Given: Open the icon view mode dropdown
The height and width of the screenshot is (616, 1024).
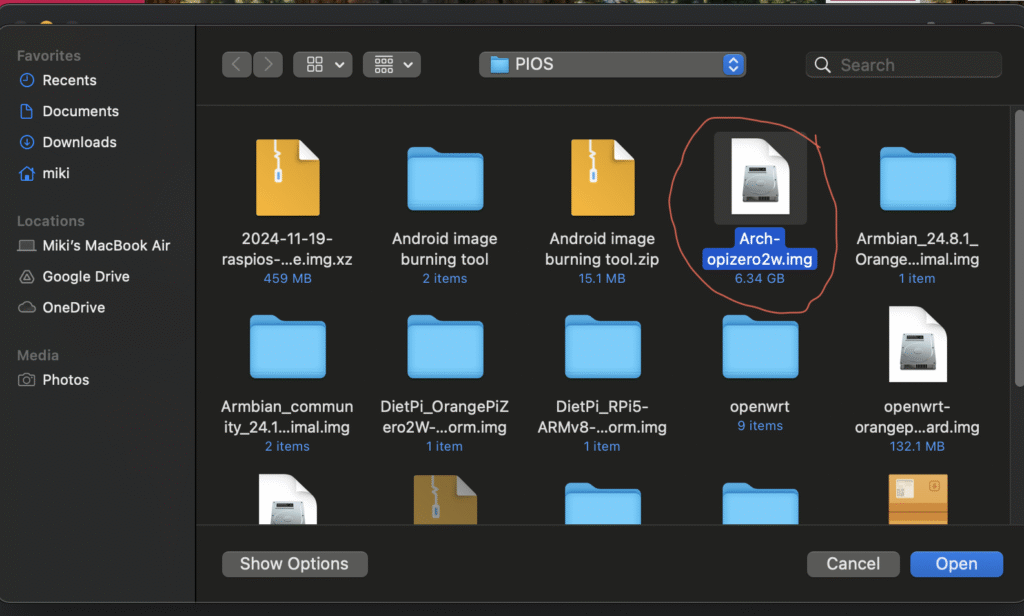Looking at the screenshot, I should 322,65.
